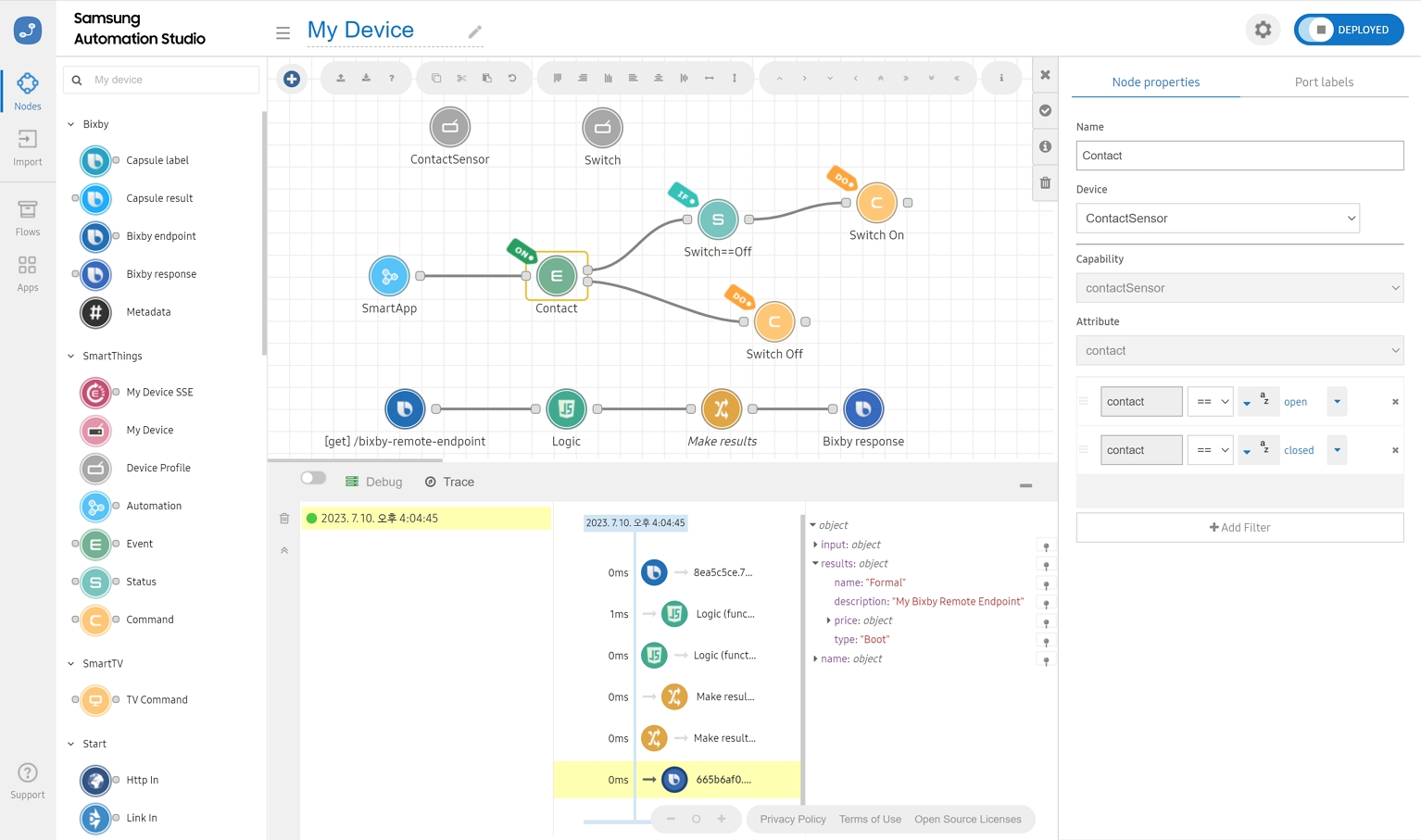Select the Switch==Off node on canvas
1421x840 pixels.
(x=718, y=219)
